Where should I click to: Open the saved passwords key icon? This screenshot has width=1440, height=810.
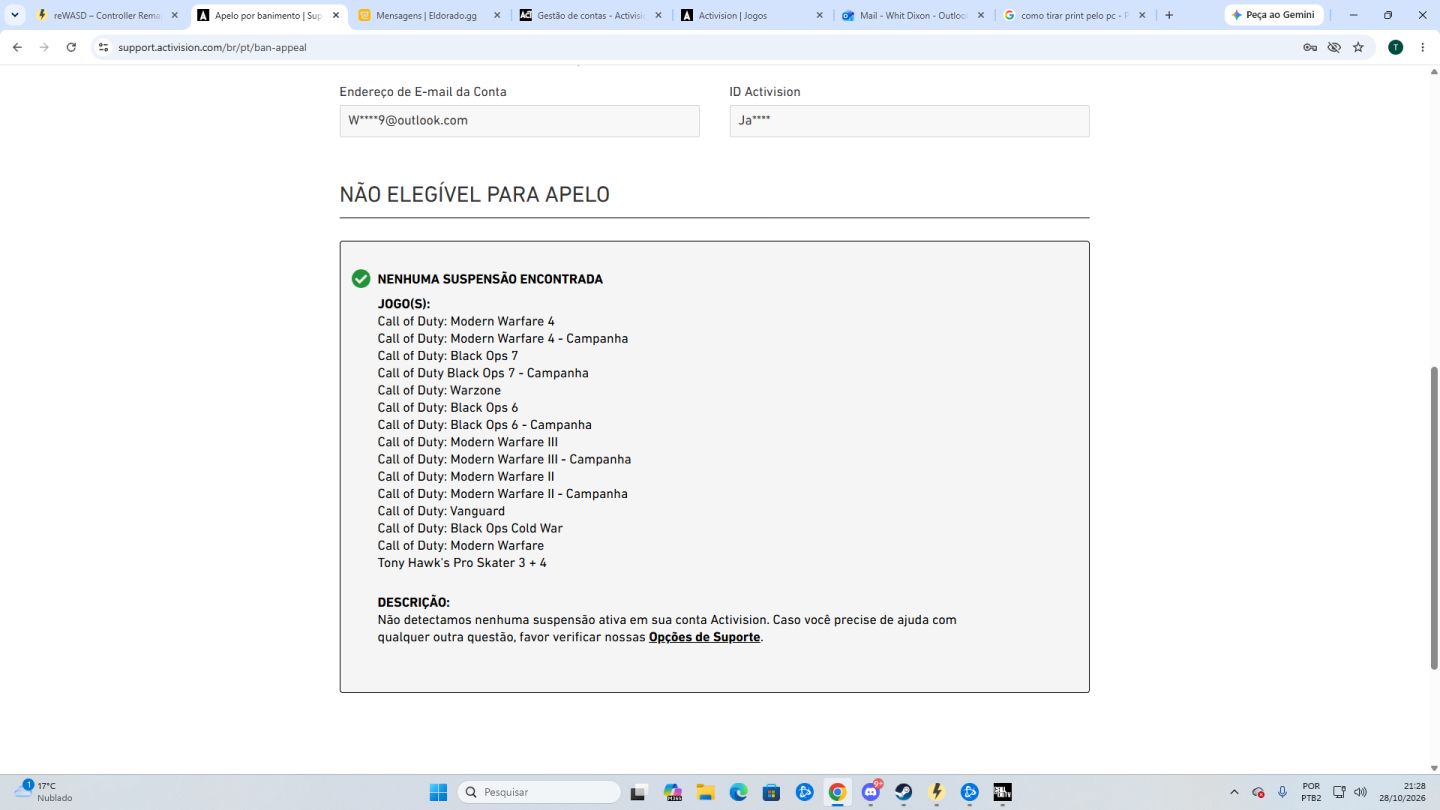[x=1310, y=47]
